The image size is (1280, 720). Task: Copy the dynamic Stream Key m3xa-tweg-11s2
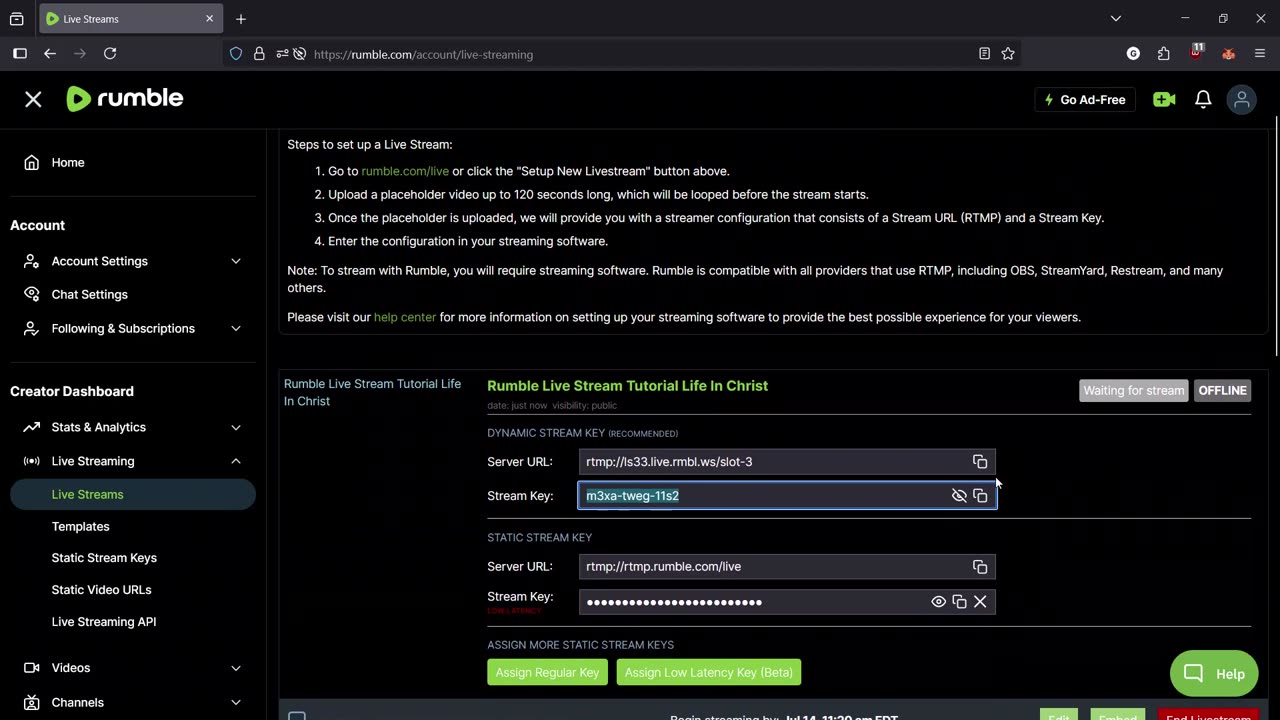[x=980, y=496]
